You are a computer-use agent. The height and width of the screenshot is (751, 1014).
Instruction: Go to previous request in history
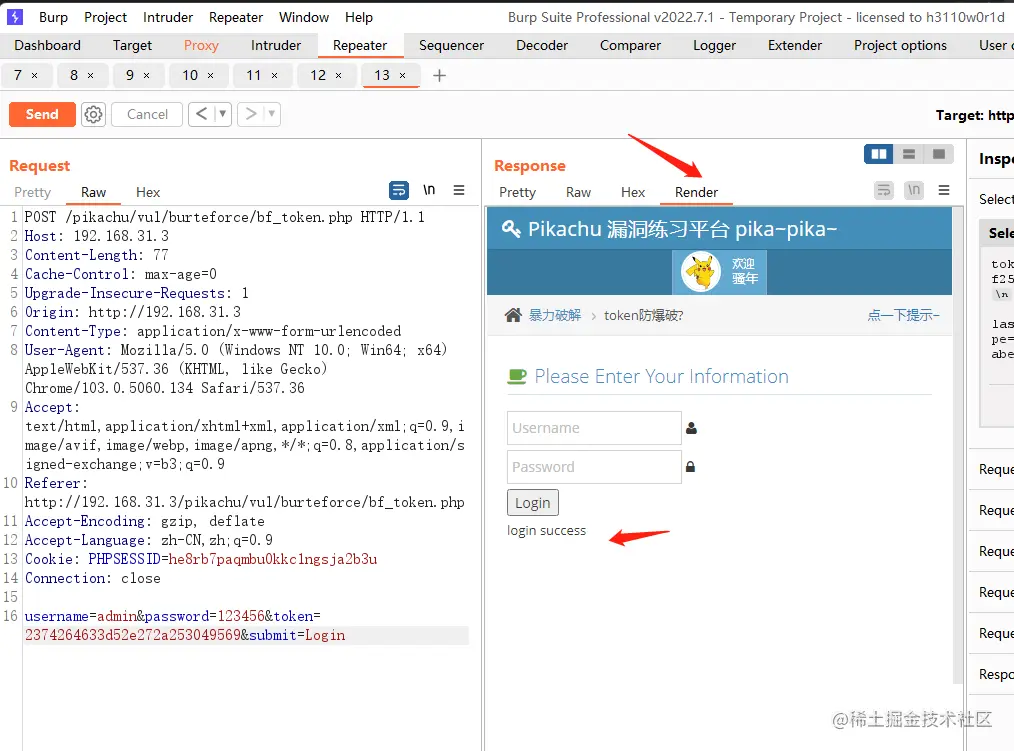[x=201, y=114]
